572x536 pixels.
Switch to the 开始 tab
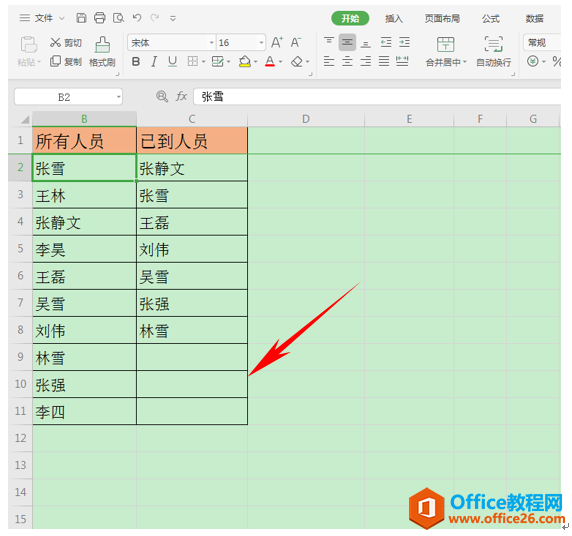coord(350,18)
